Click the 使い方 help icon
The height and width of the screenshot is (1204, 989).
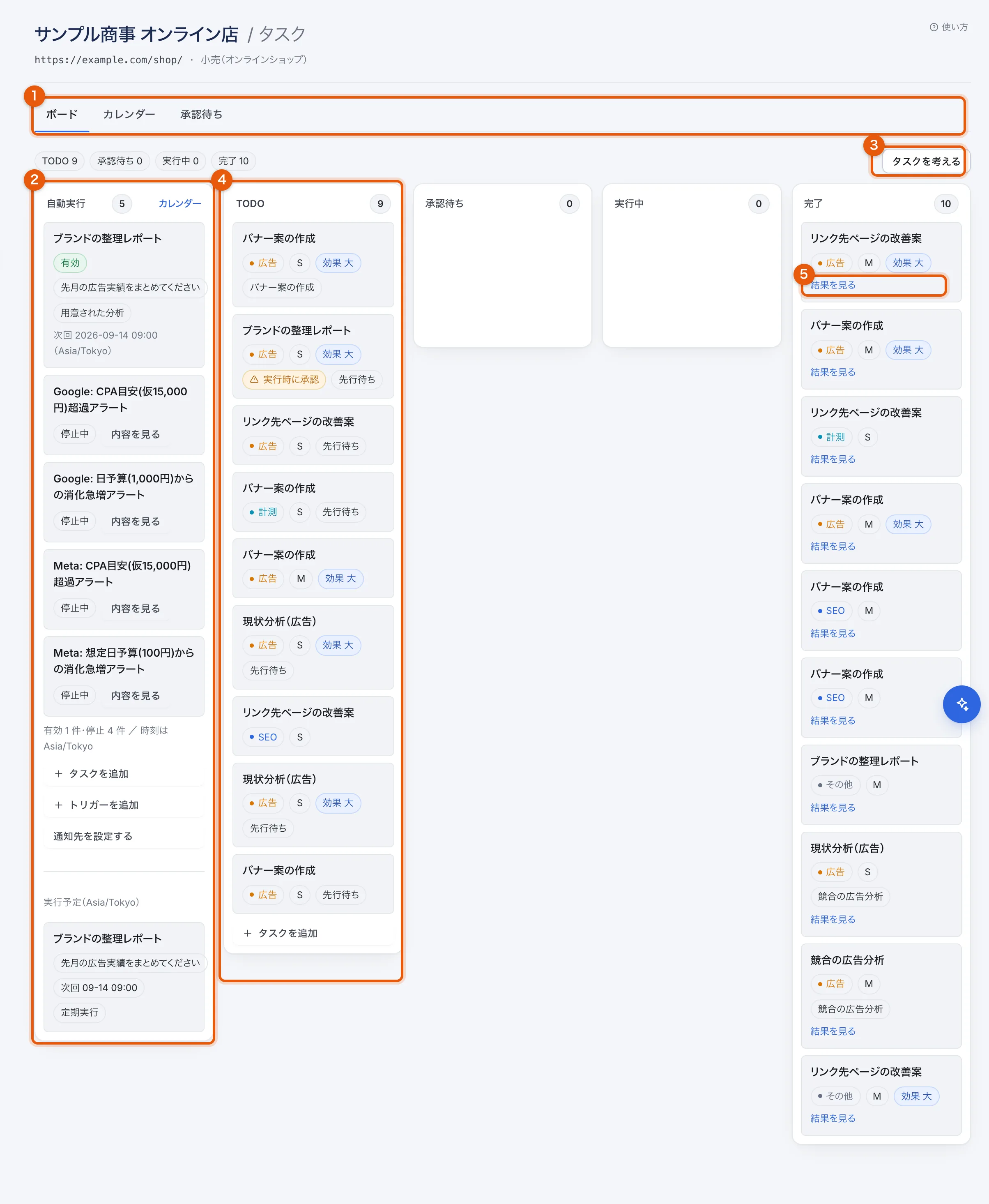click(933, 28)
